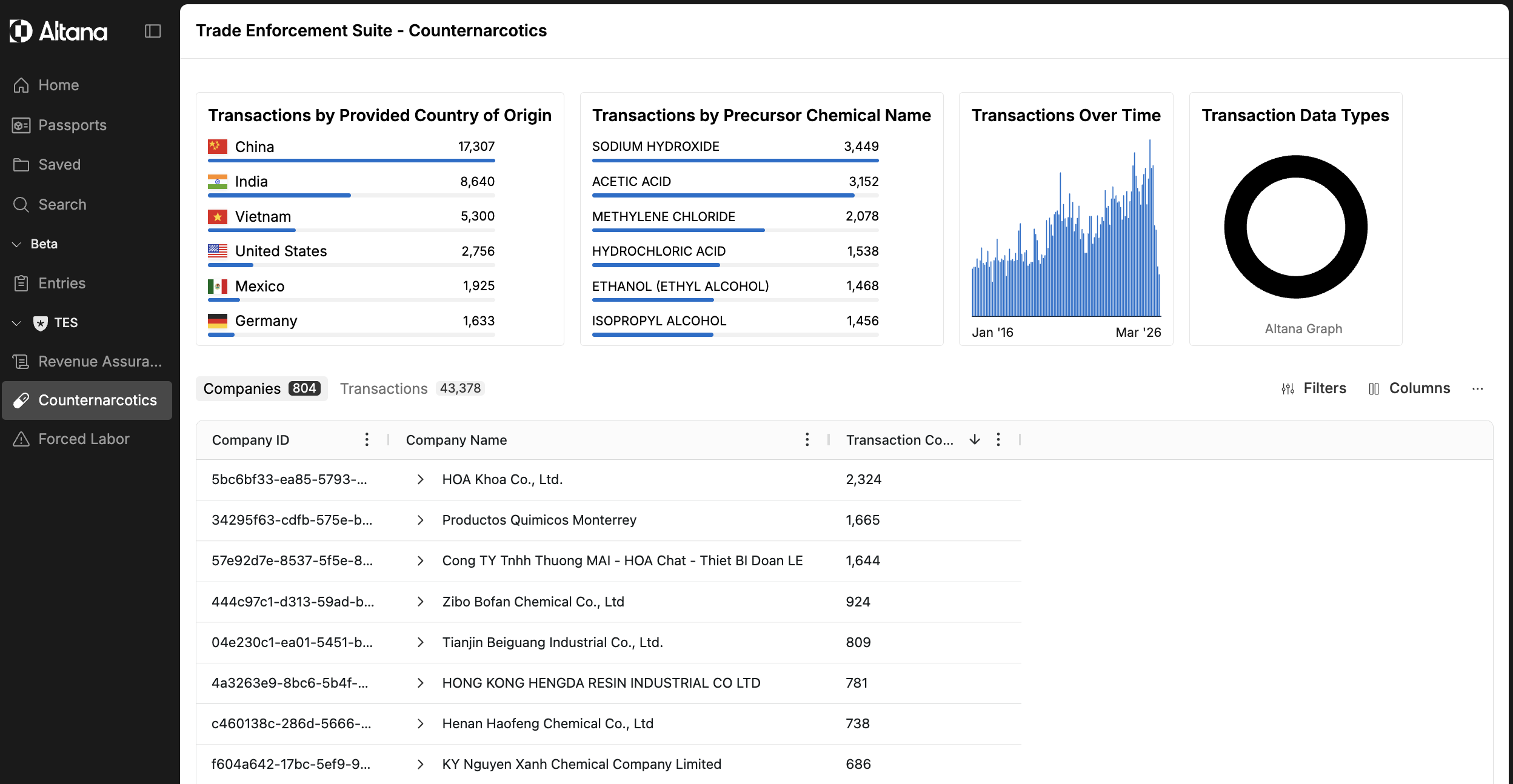Viewport: 1513px width, 784px height.
Task: Expand HONG KONG HENGDA RESIN row
Action: click(420, 683)
